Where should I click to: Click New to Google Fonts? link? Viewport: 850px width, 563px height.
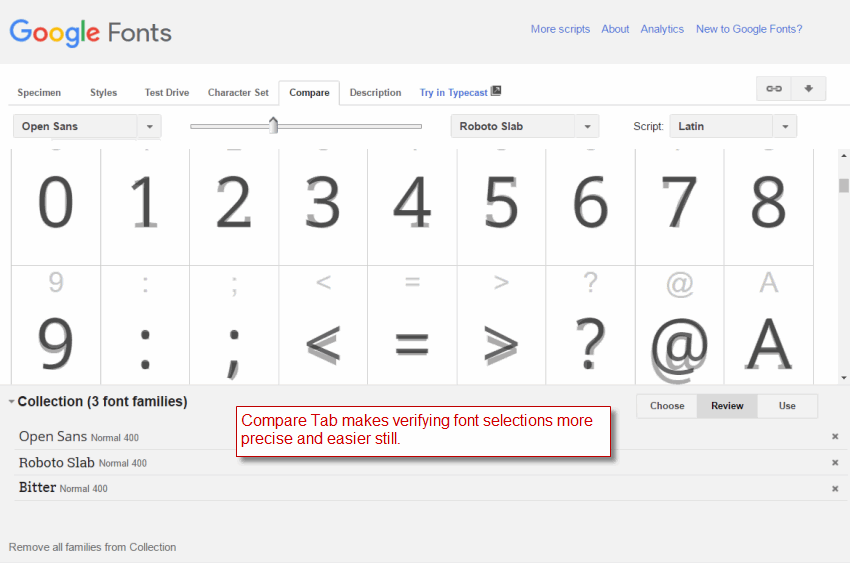point(749,29)
